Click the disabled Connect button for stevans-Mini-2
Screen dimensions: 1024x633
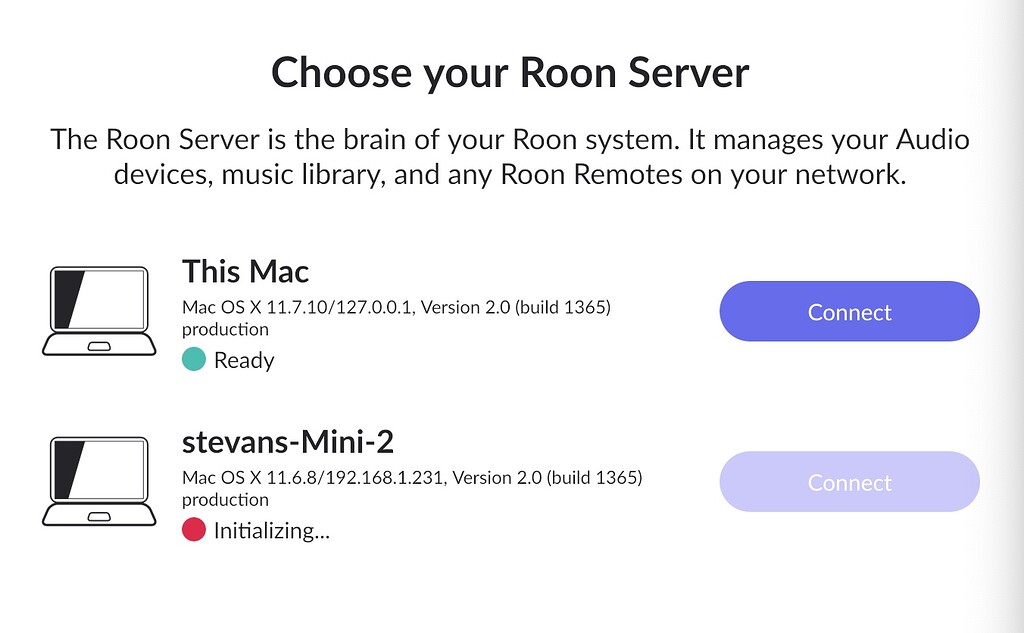(x=849, y=481)
